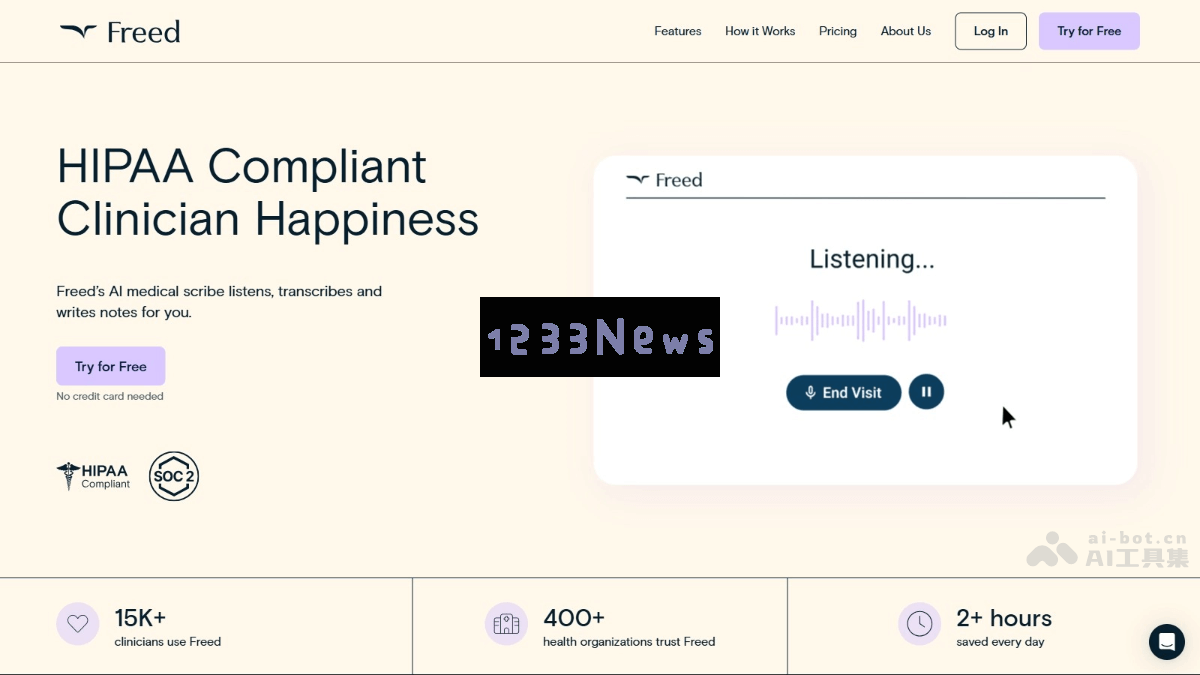Click the "saved every day" text
This screenshot has height=675, width=1200.
pyautogui.click(x=1000, y=642)
